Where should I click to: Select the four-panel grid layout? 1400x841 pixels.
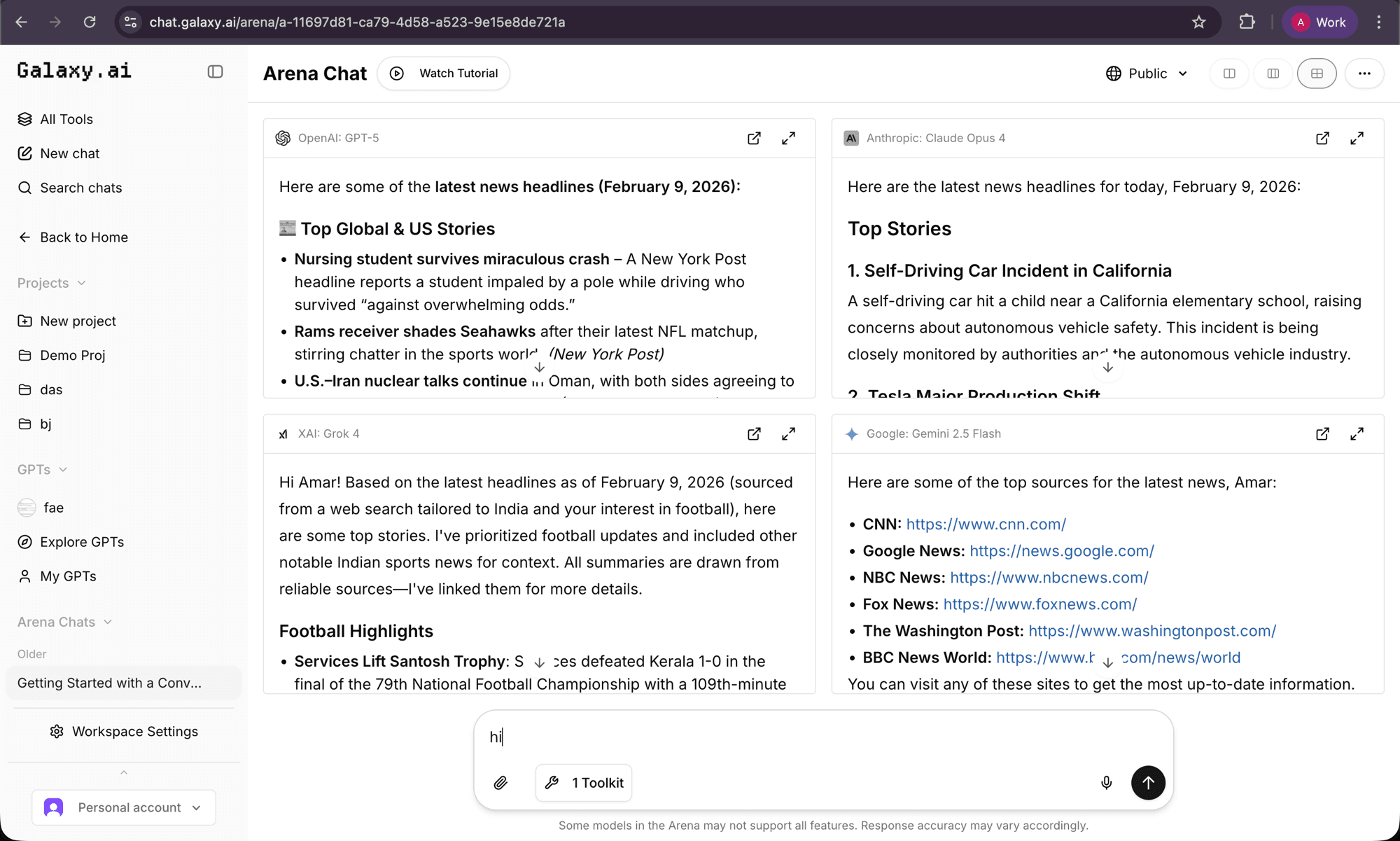click(1317, 74)
